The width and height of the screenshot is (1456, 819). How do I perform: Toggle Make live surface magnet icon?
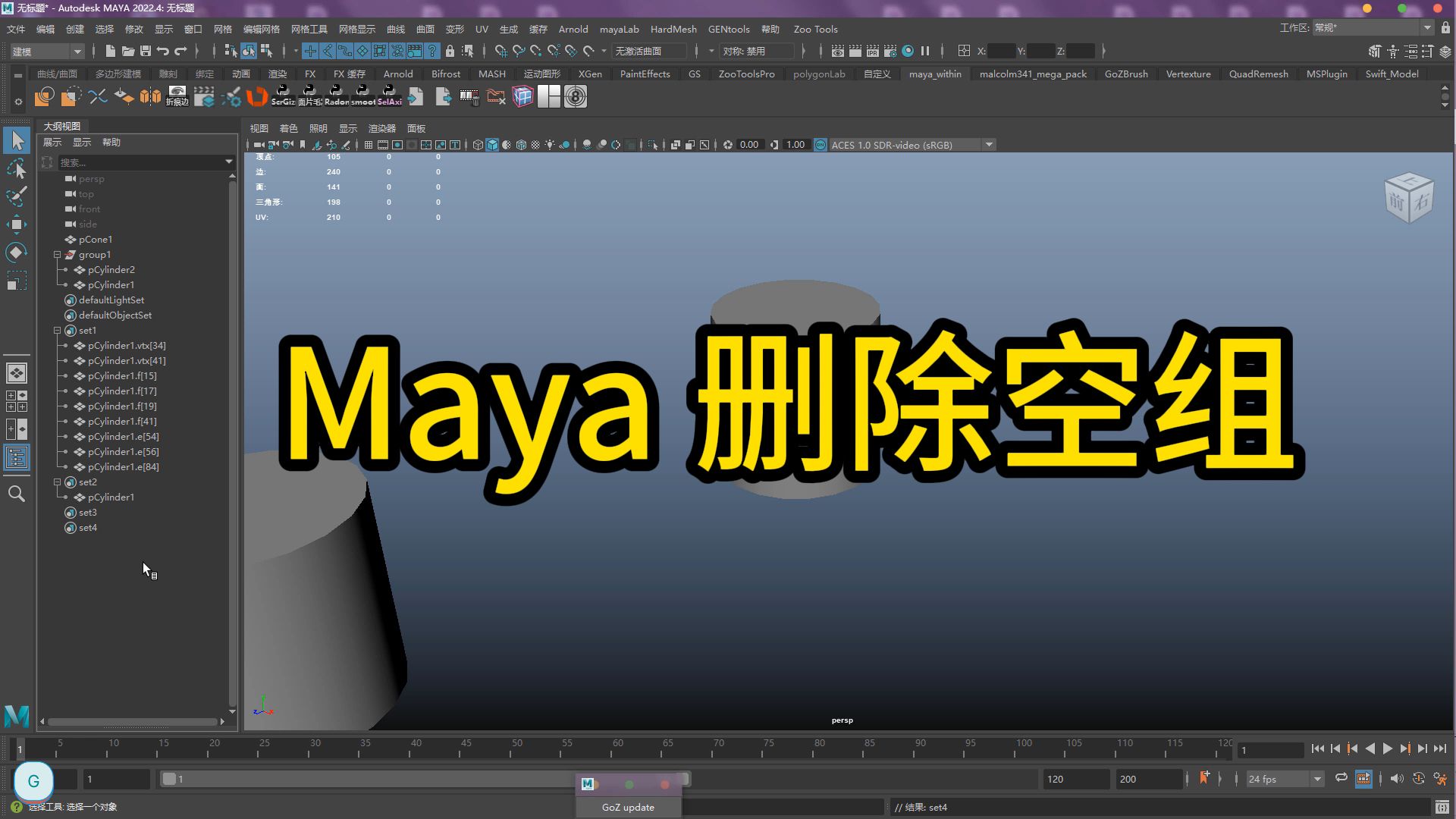[x=588, y=51]
